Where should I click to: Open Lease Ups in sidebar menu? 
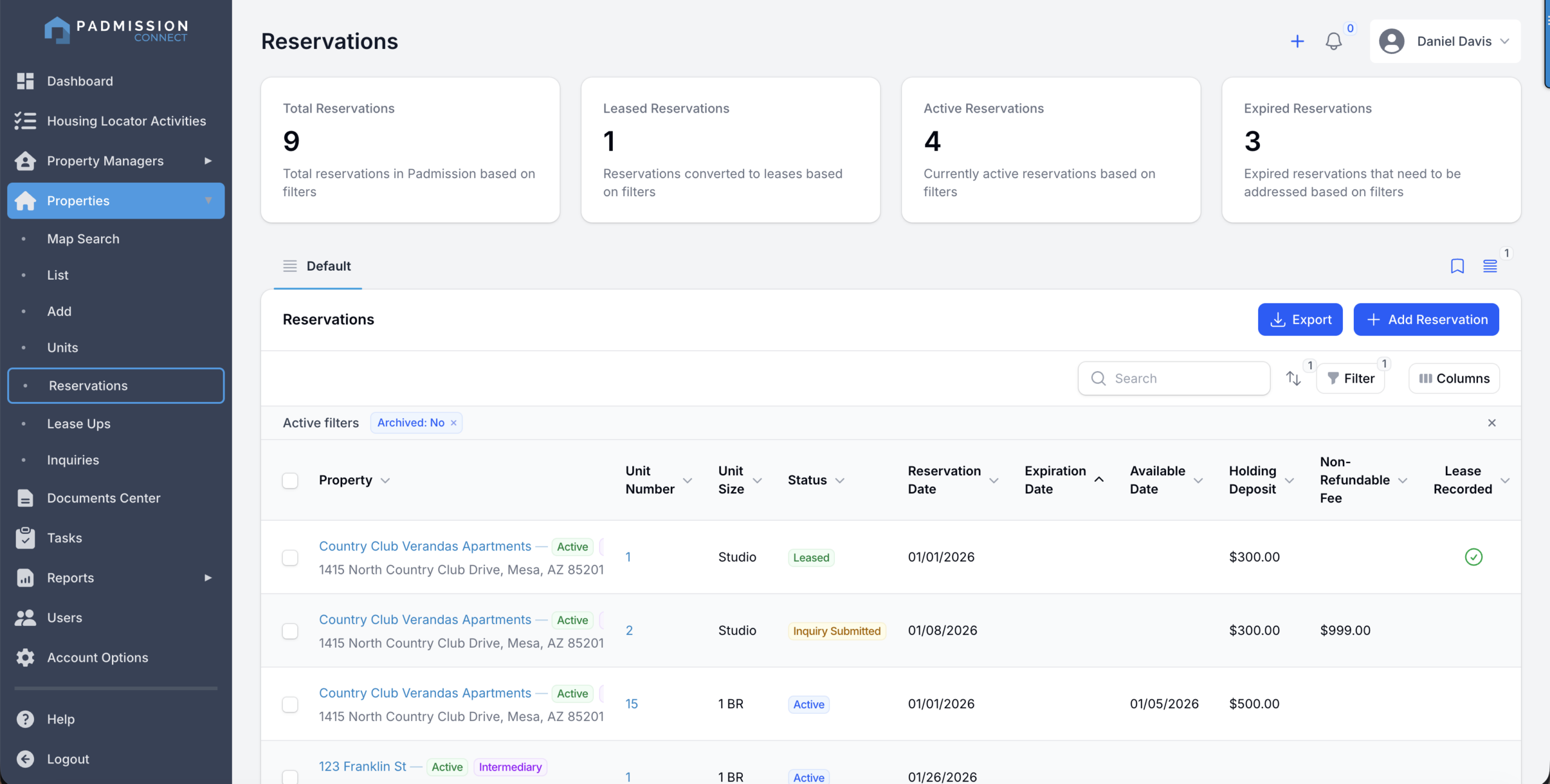point(79,424)
